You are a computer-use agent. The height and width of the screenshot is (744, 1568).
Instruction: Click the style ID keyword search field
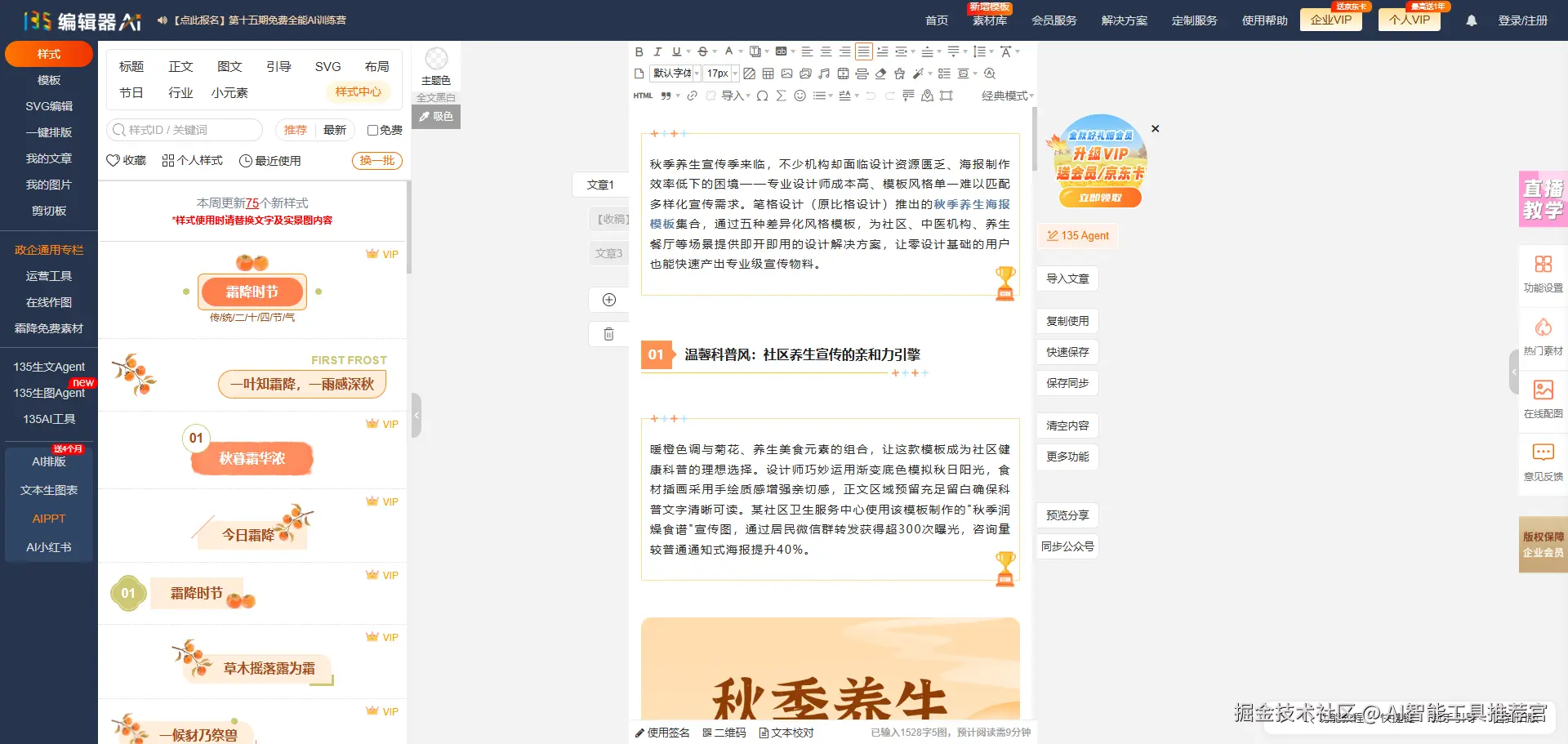point(185,130)
